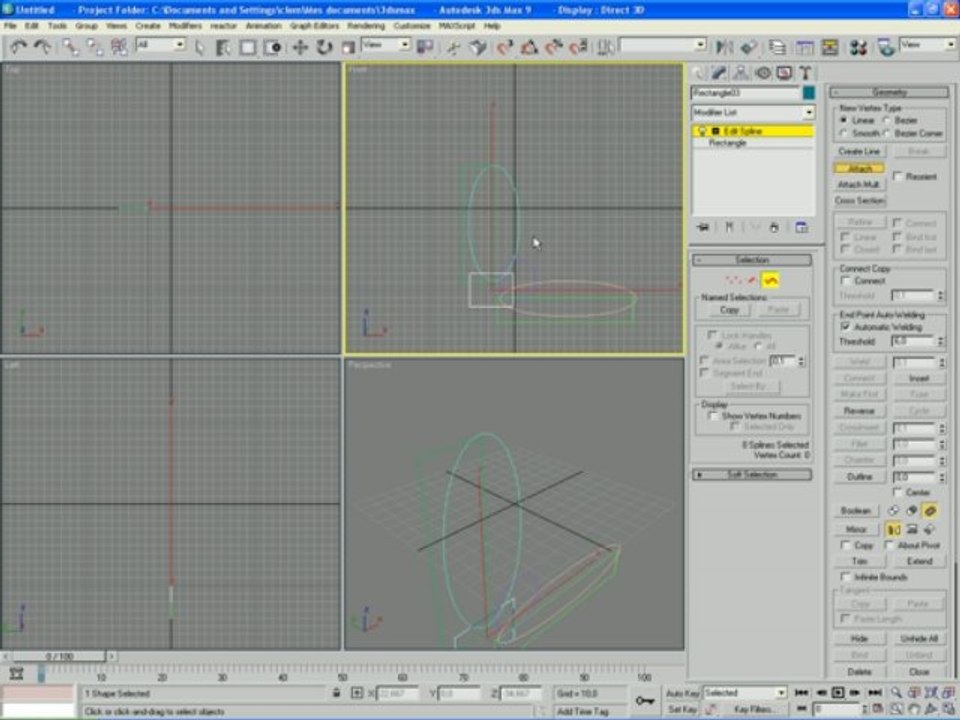Click the Configure Modifier Sets icon
Image resolution: width=960 pixels, height=720 pixels.
(x=801, y=227)
